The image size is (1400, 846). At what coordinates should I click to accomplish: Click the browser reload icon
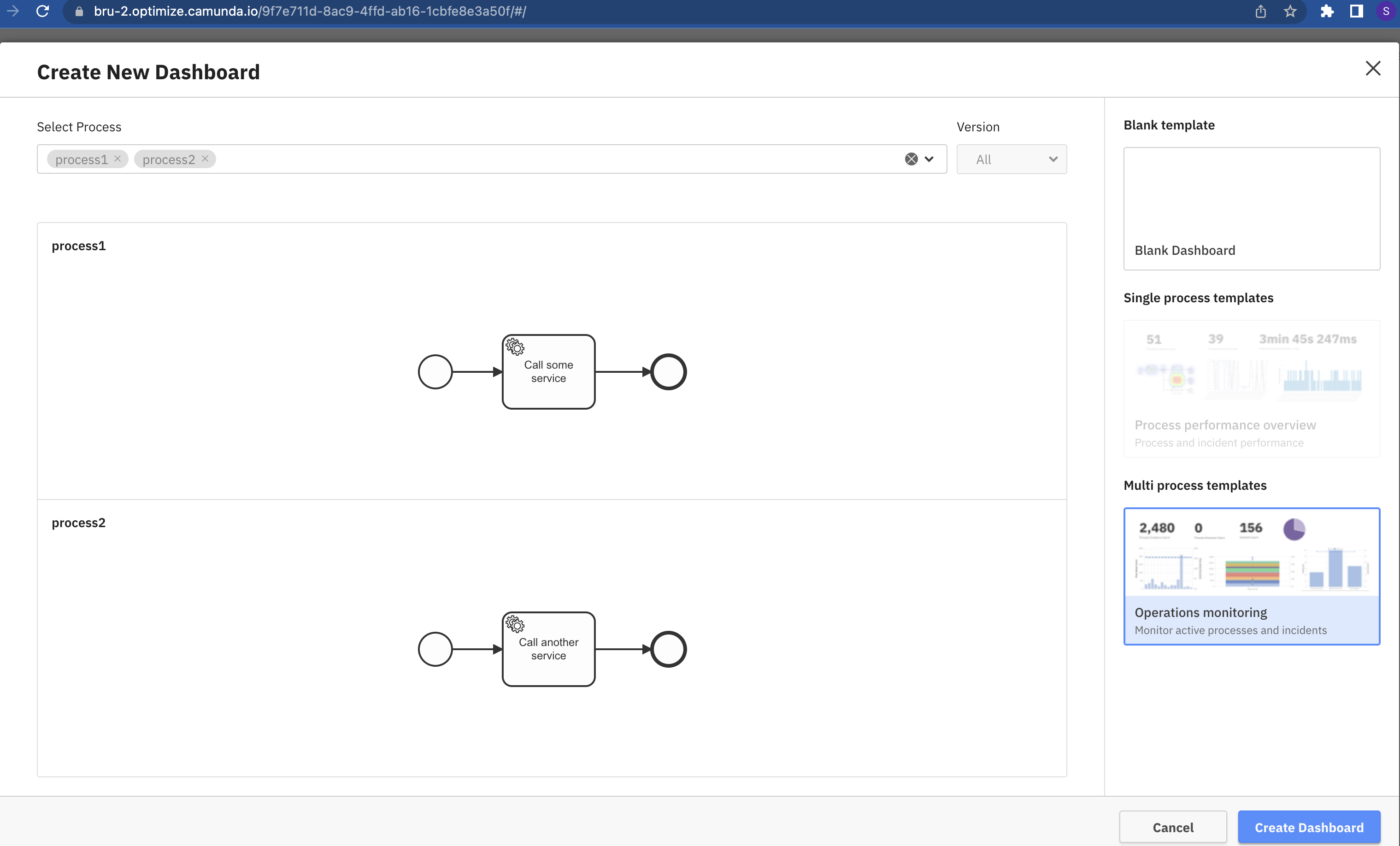(42, 12)
